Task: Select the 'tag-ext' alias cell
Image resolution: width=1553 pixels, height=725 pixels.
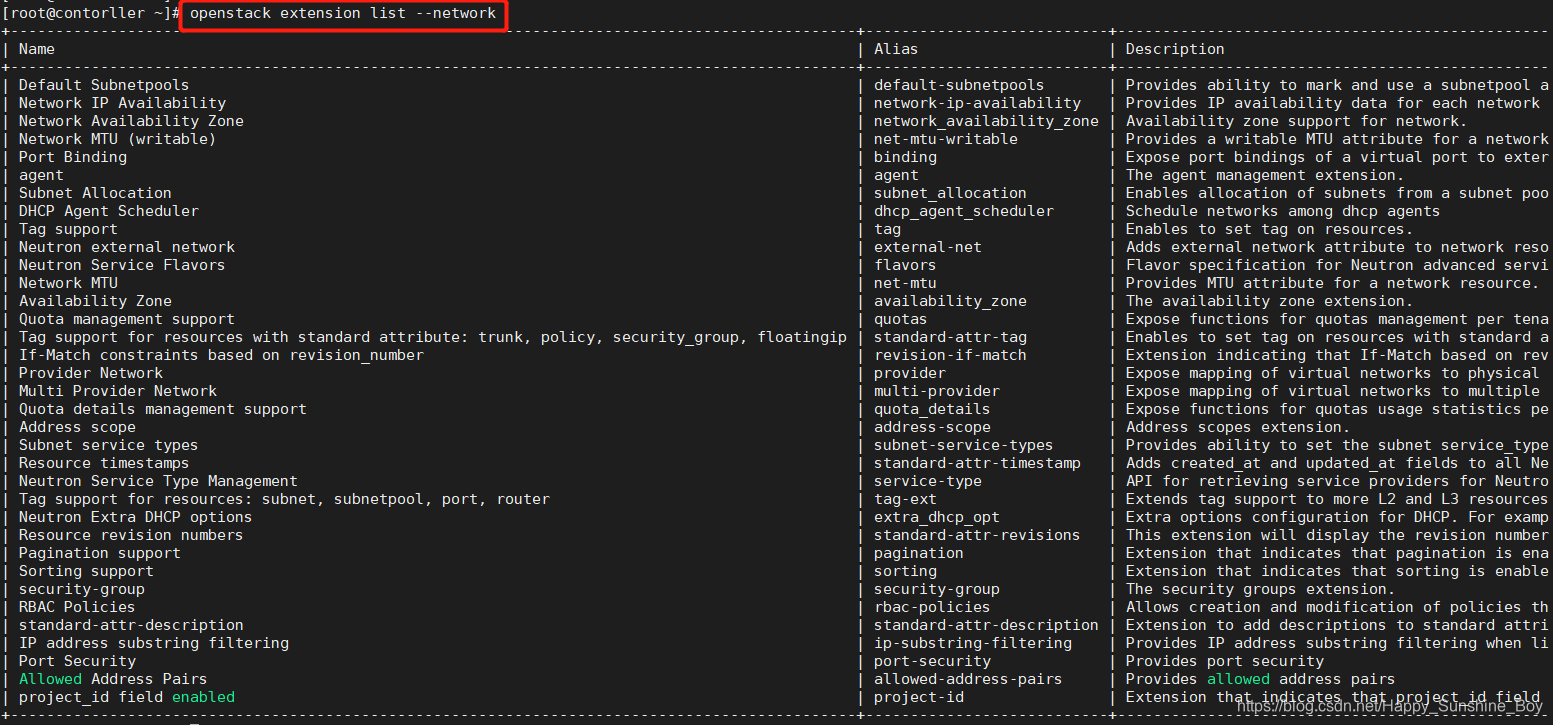Action: [905, 499]
